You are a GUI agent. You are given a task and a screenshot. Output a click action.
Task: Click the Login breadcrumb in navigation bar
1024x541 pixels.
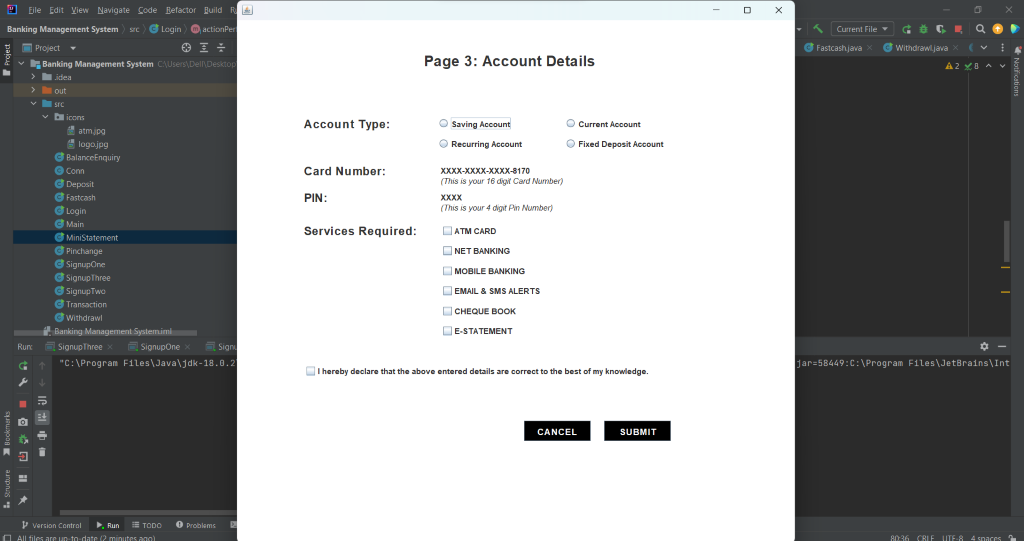[165, 29]
